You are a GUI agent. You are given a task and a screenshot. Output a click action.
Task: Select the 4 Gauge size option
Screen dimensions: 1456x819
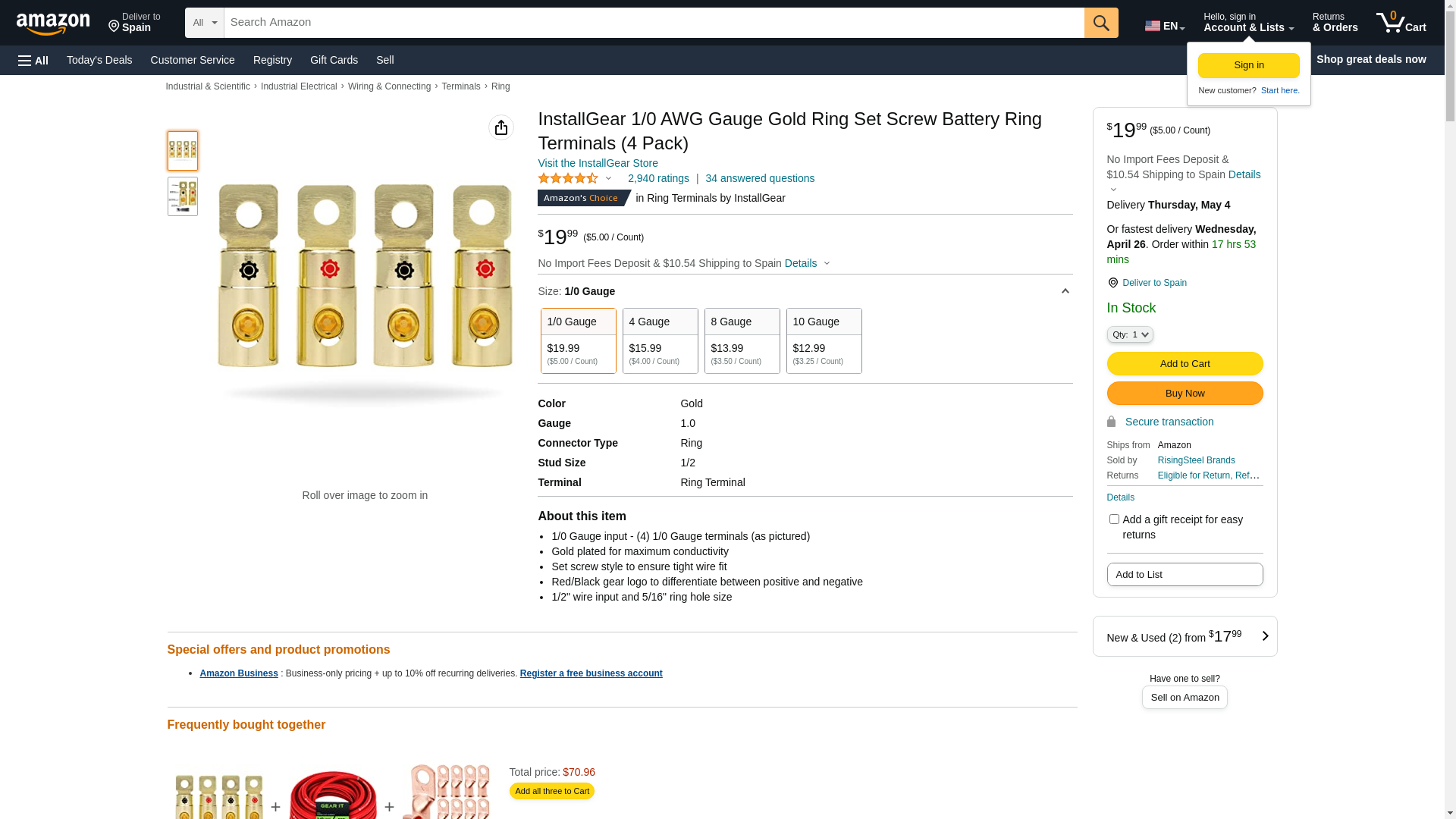(660, 340)
